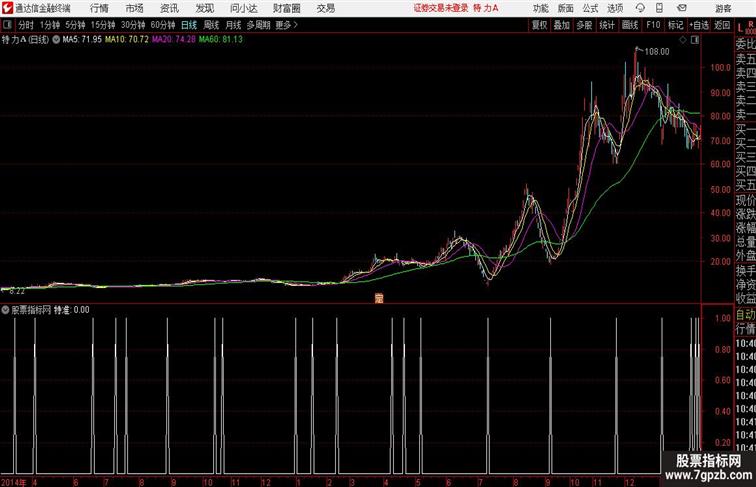Click the 返回 back button
This screenshot has width=756, height=487.
click(x=722, y=25)
